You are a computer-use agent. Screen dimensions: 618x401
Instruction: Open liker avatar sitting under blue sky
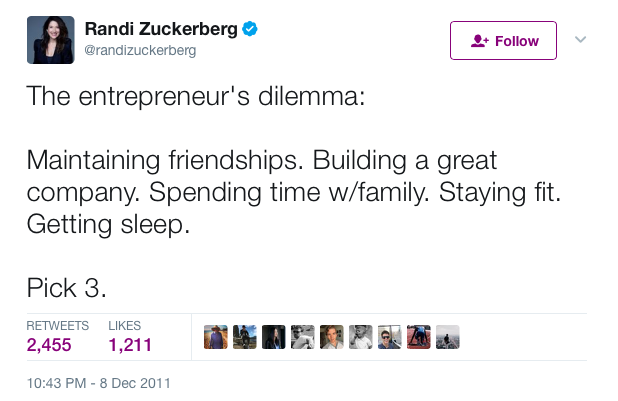(245, 337)
